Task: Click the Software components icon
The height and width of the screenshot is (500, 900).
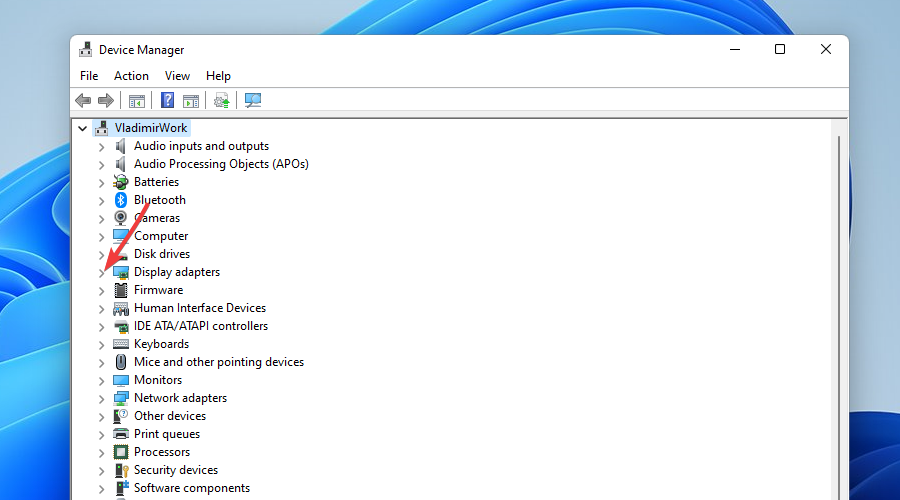Action: 121,487
